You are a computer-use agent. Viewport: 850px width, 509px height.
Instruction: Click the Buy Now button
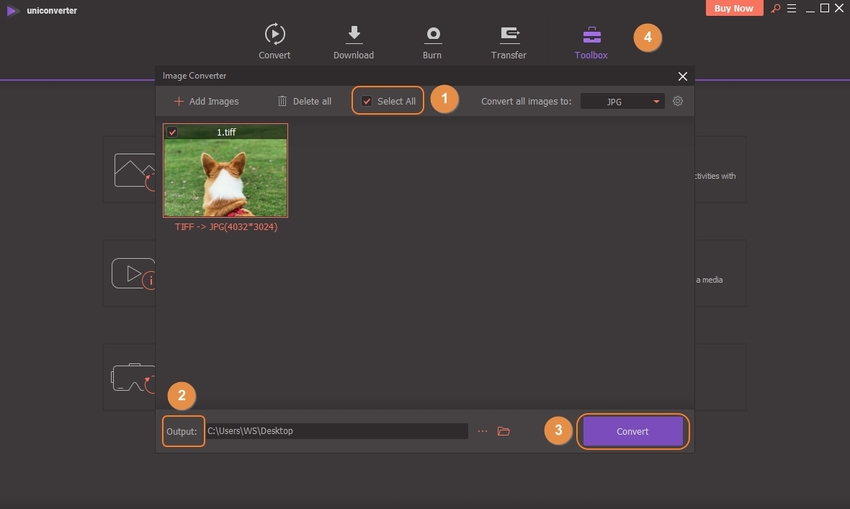(735, 9)
